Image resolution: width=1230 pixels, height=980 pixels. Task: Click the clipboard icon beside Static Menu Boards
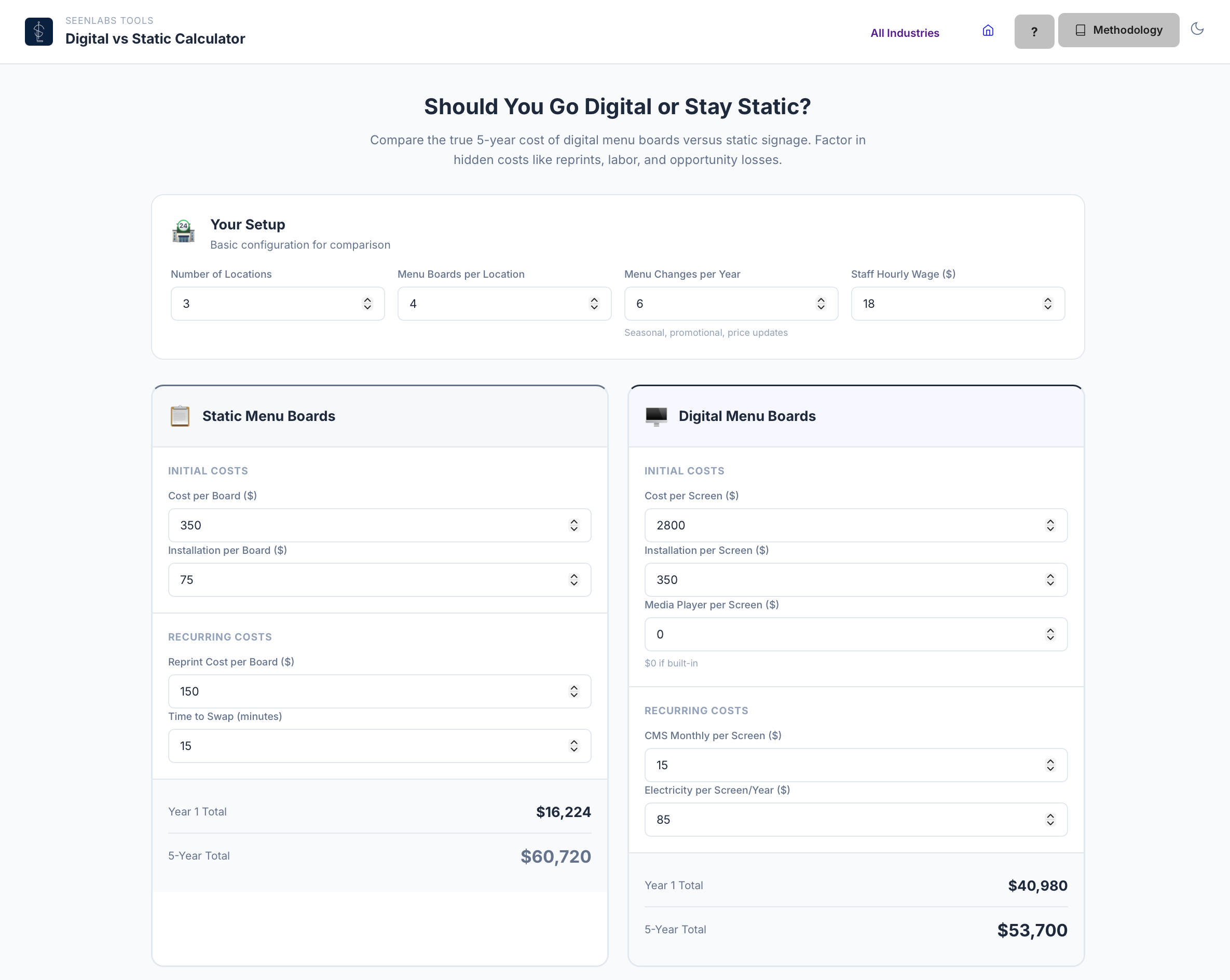coord(180,416)
